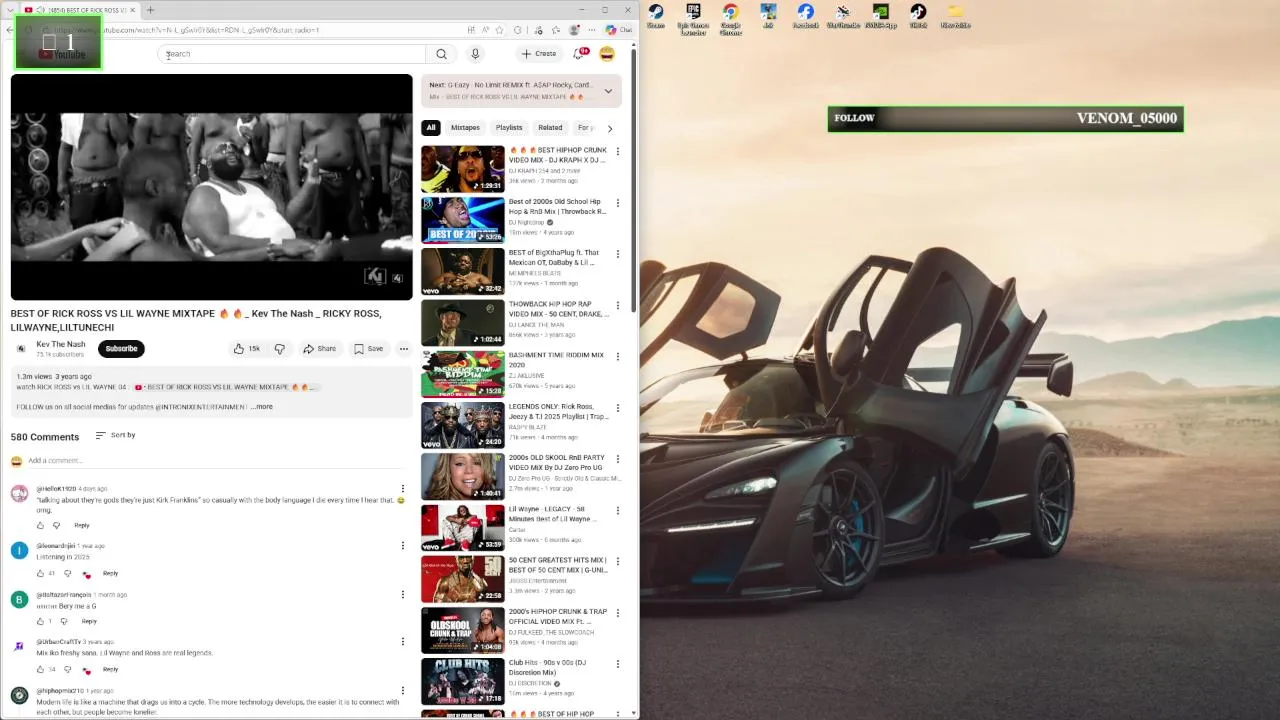Open comment options for @HelloK1920
This screenshot has height=720, width=1280.
403,489
